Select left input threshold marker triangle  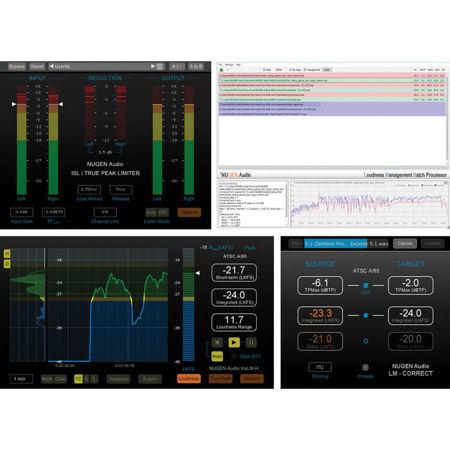14,104
